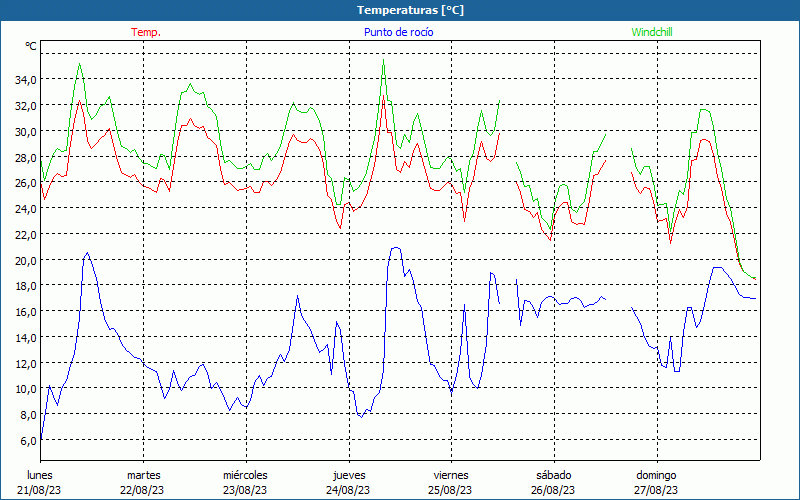This screenshot has height=500, width=800.
Task: Click the sábado day label
Action: click(554, 475)
